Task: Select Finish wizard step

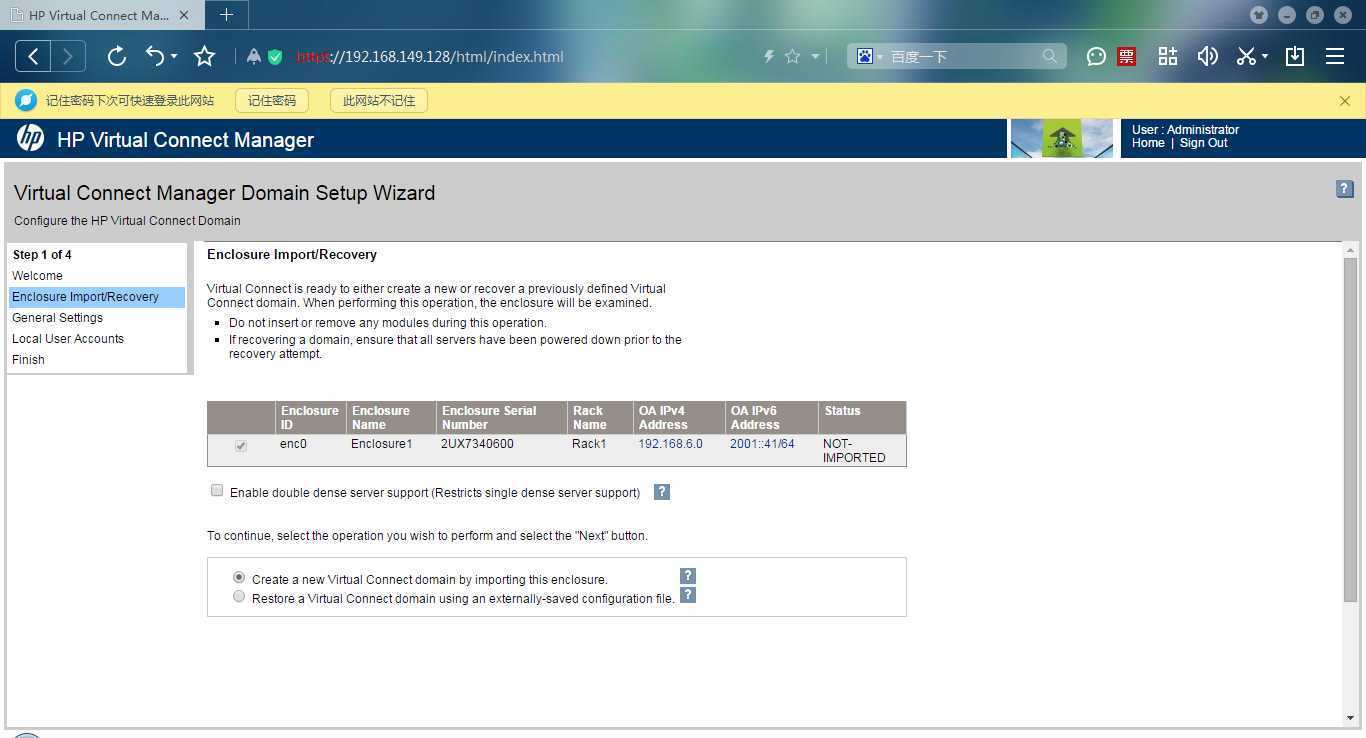Action: pos(28,360)
